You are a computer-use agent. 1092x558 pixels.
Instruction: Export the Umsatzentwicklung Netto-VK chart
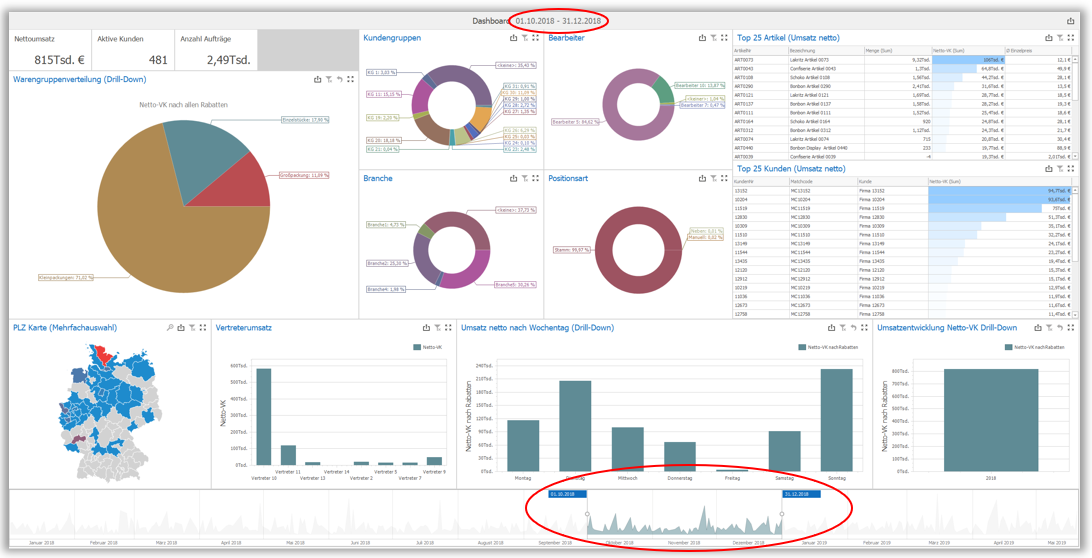[x=1038, y=327]
